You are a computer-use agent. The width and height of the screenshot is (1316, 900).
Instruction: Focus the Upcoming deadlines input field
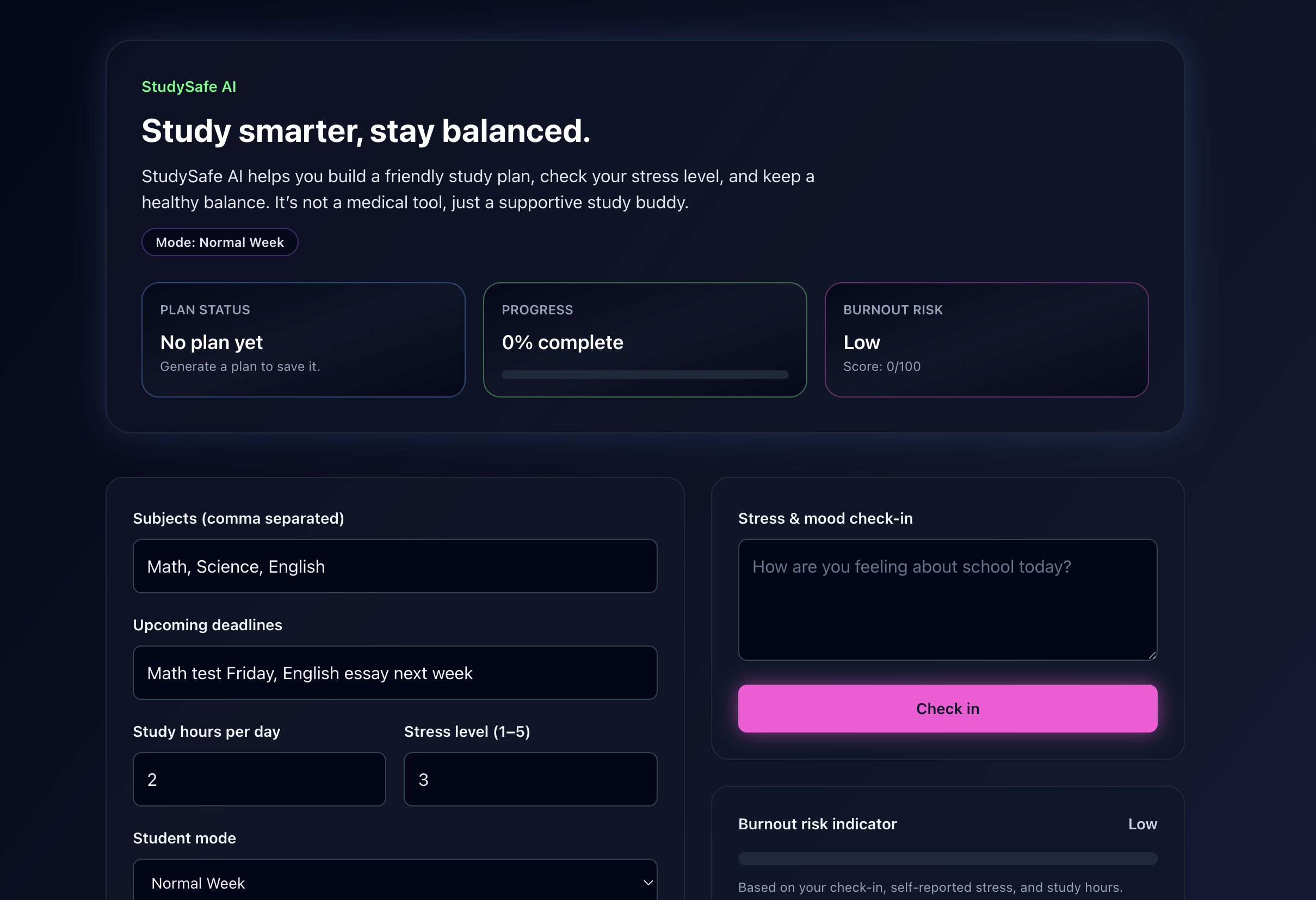point(394,673)
